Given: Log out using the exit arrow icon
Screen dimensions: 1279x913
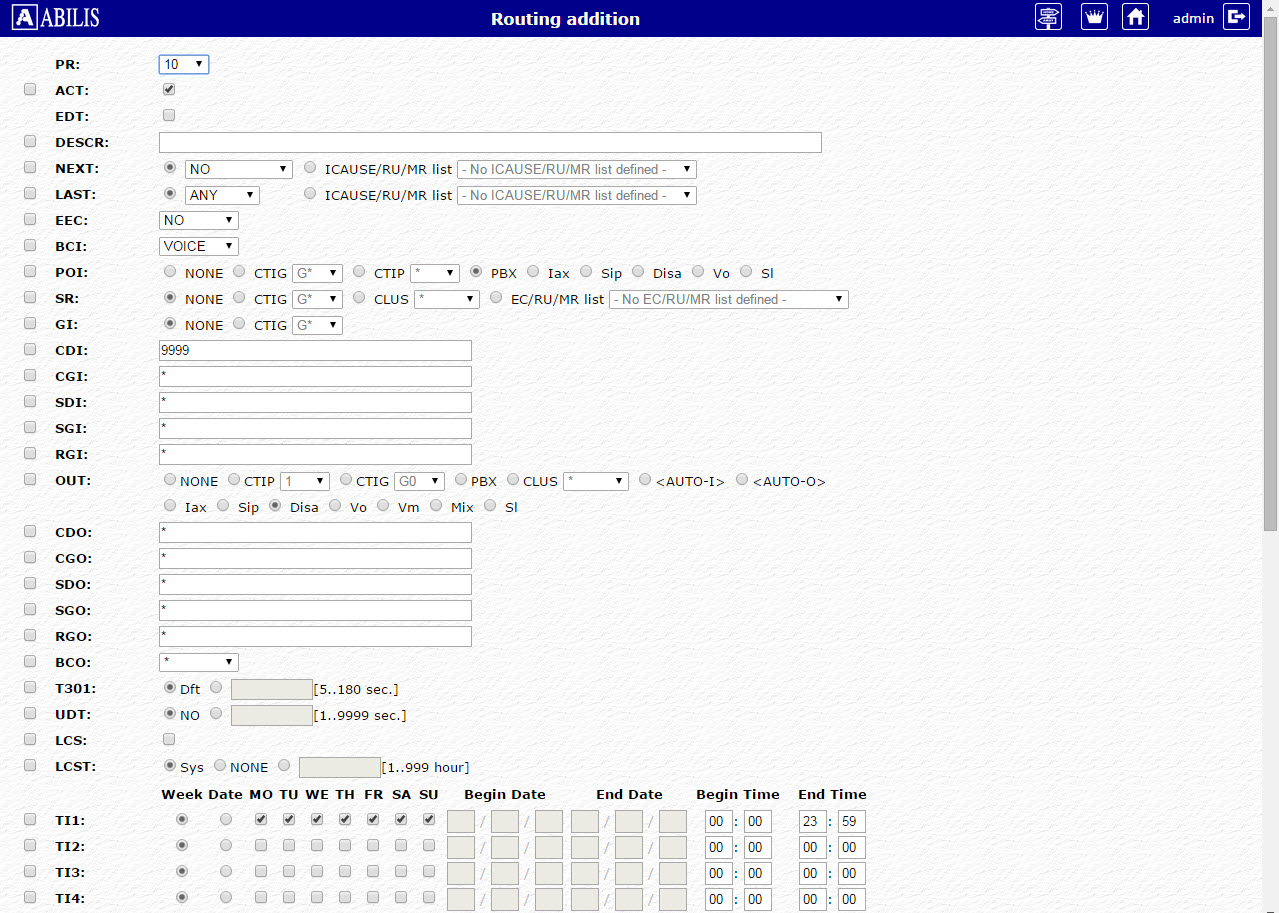Looking at the screenshot, I should [x=1237, y=17].
